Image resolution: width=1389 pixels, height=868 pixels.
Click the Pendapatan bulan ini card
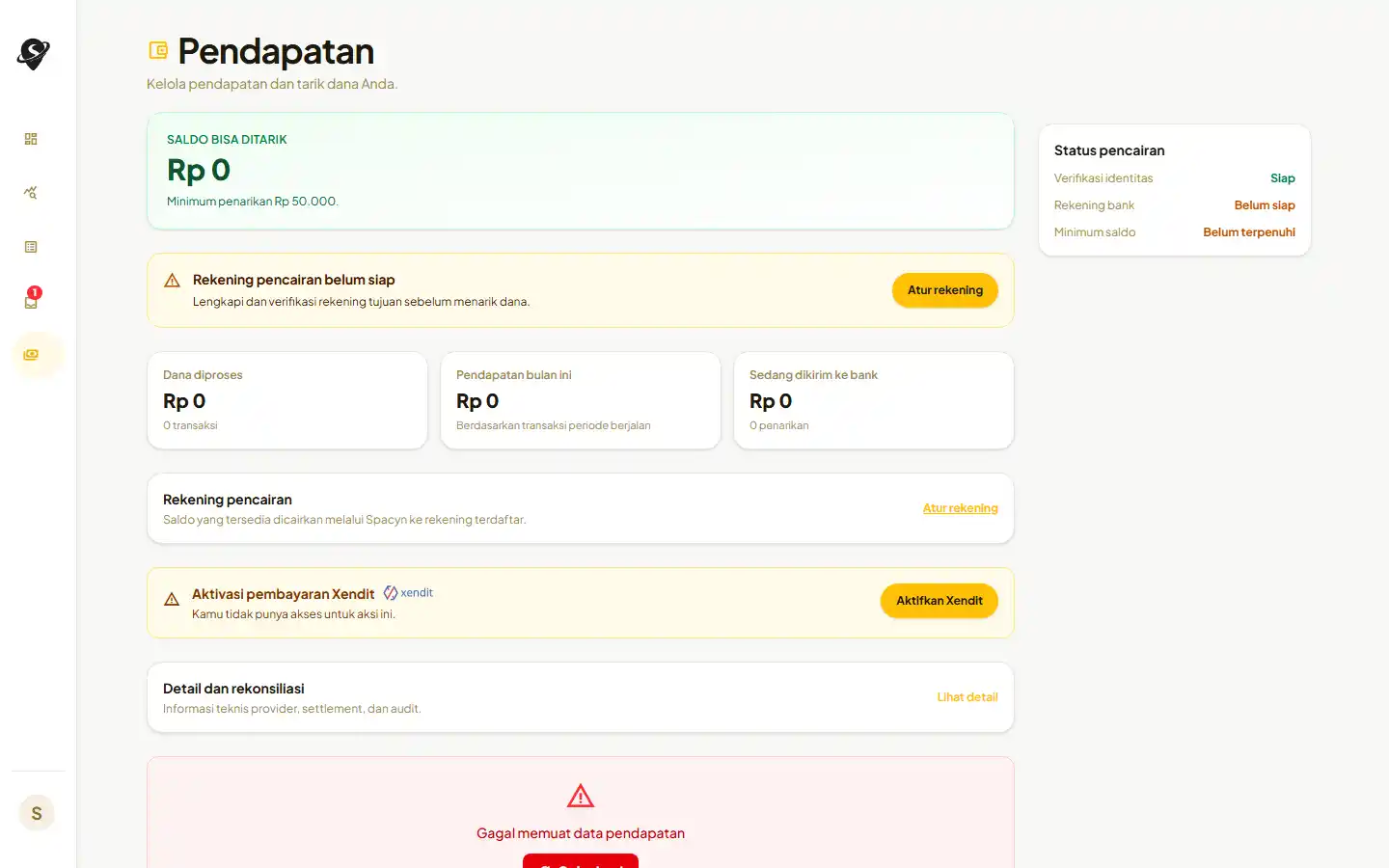pos(581,400)
